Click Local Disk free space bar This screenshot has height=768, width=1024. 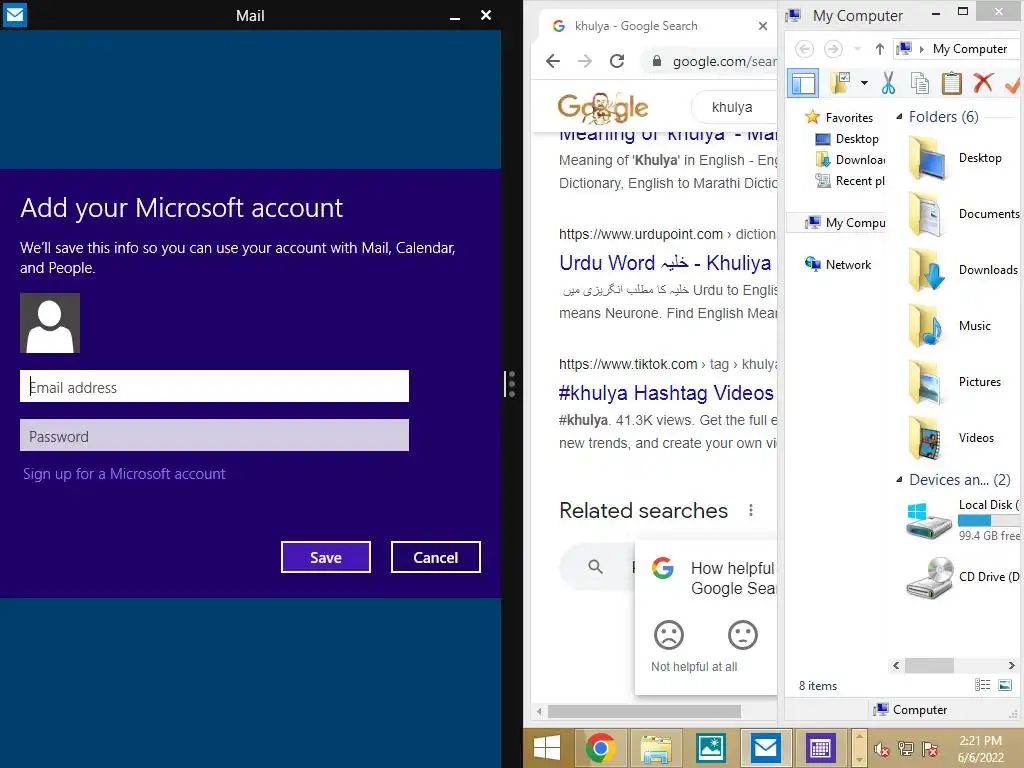pyautogui.click(x=989, y=520)
